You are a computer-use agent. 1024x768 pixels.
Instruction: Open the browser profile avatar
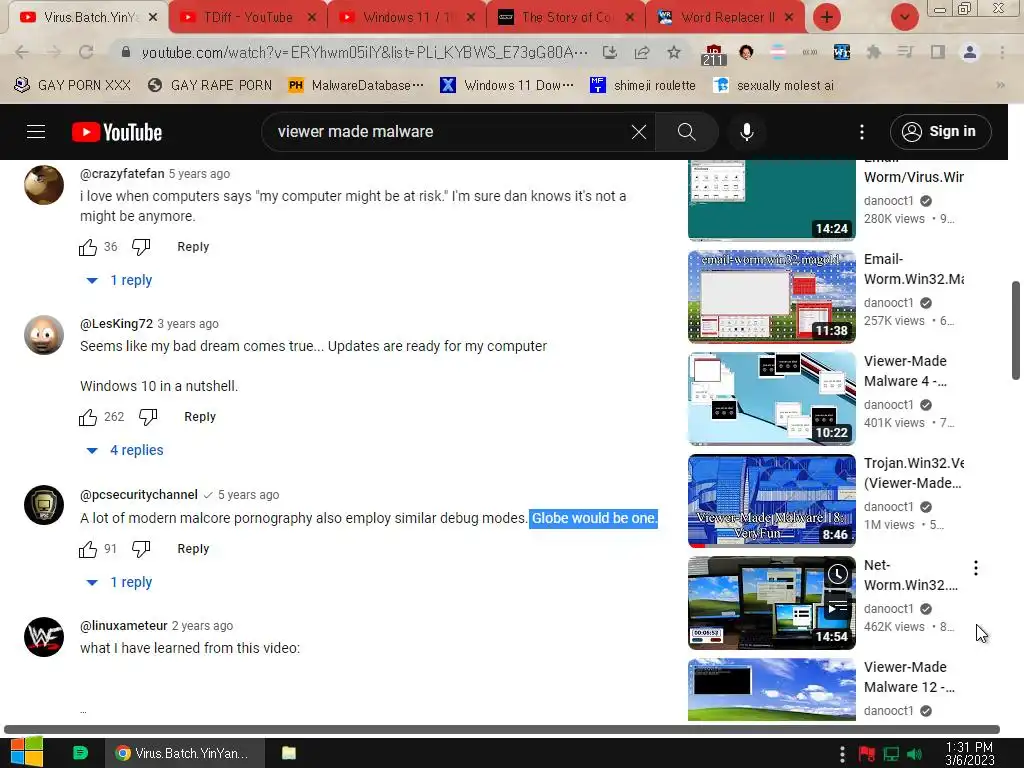click(970, 52)
